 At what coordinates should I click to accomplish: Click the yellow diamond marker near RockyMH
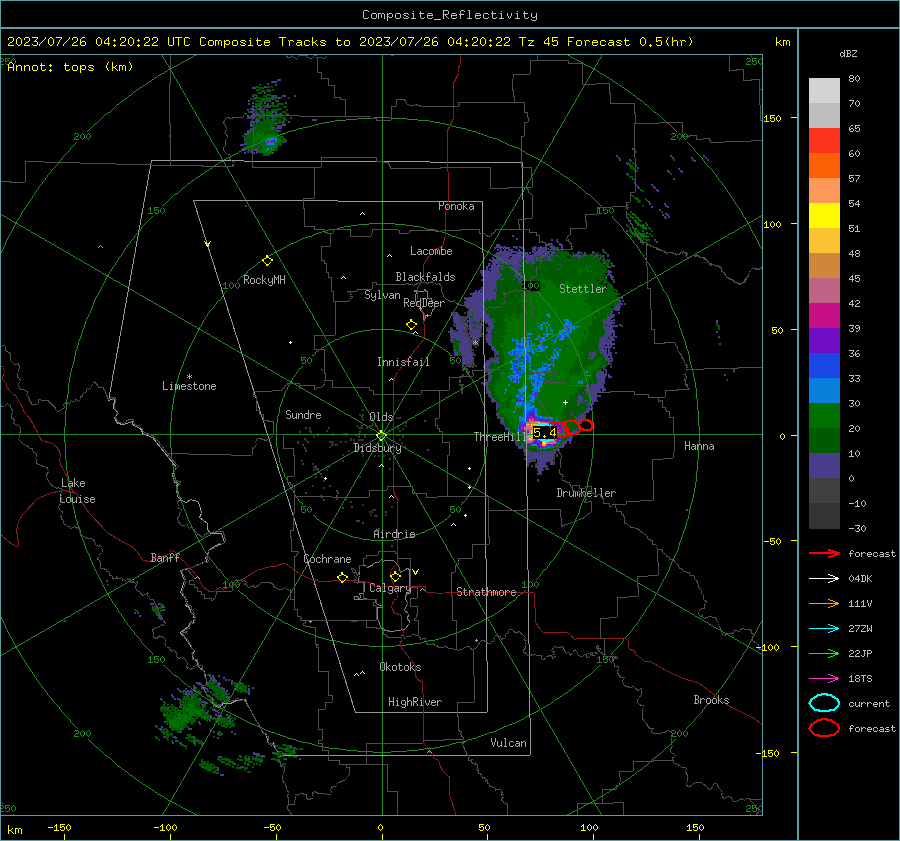point(267,261)
